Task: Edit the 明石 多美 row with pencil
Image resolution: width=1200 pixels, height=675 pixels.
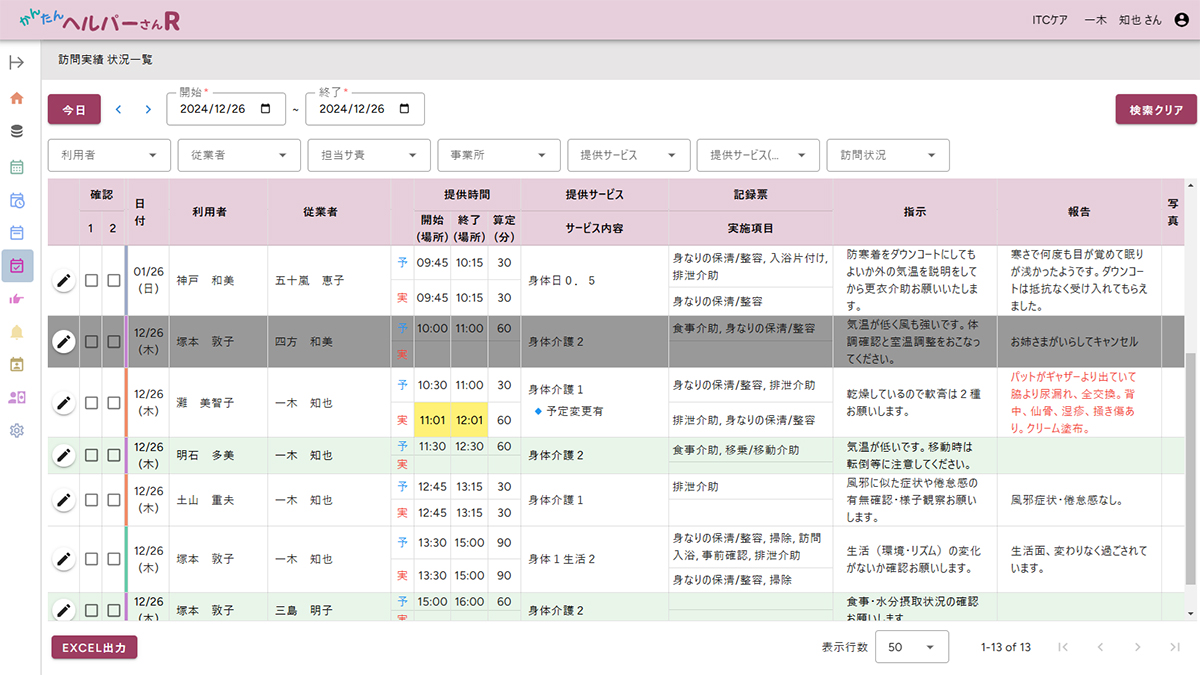Action: tap(64, 455)
